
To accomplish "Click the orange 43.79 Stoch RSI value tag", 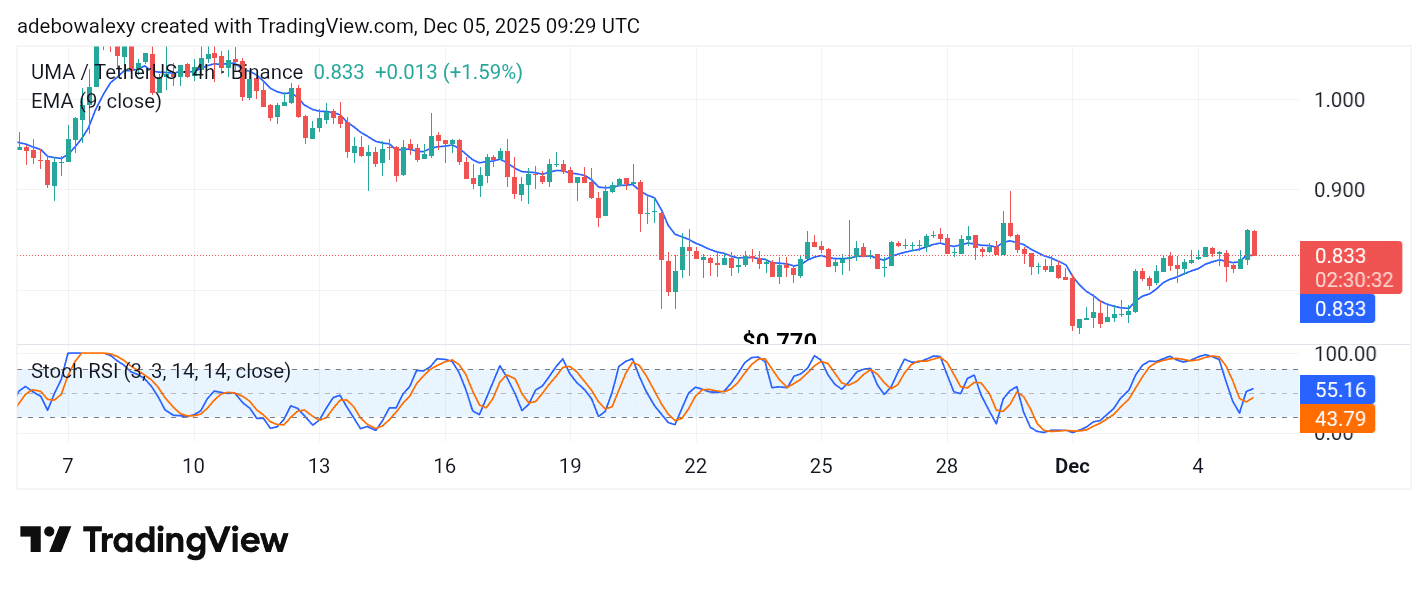I will (x=1337, y=419).
